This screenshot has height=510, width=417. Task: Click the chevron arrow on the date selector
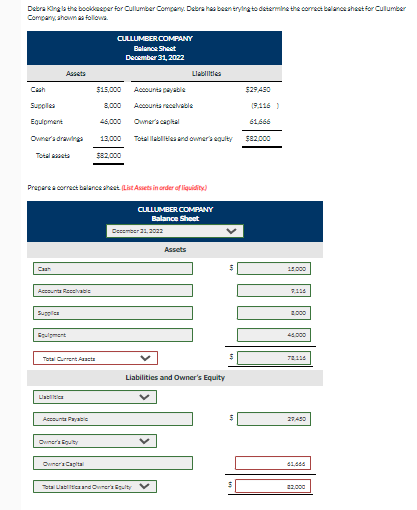[231, 231]
